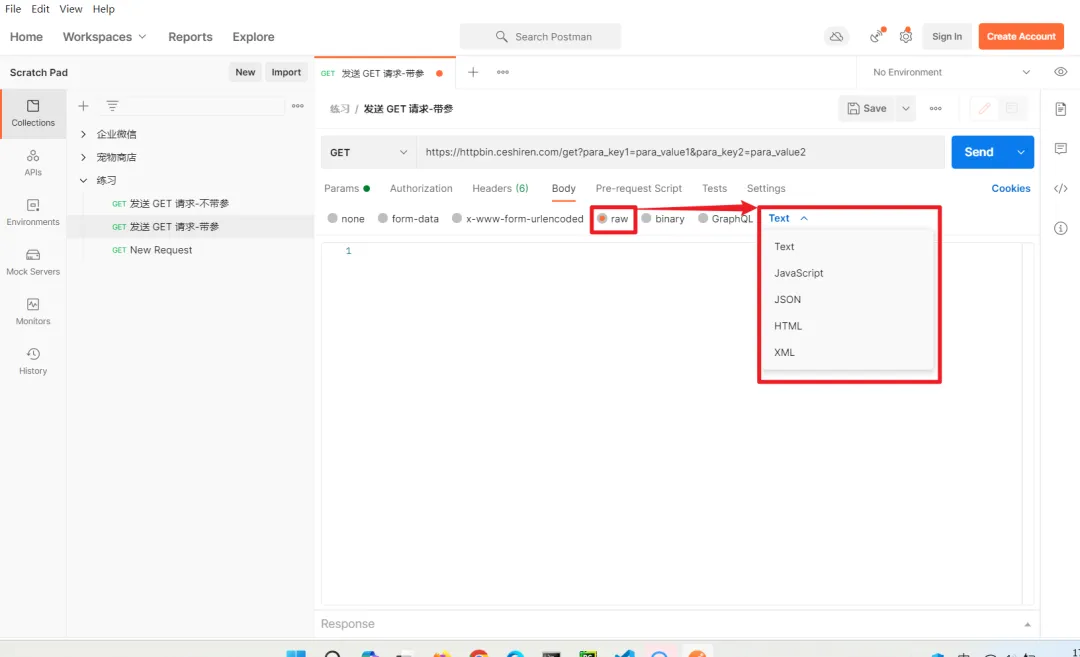Switch to the Headers (6) tab
1080x657 pixels.
(x=500, y=189)
